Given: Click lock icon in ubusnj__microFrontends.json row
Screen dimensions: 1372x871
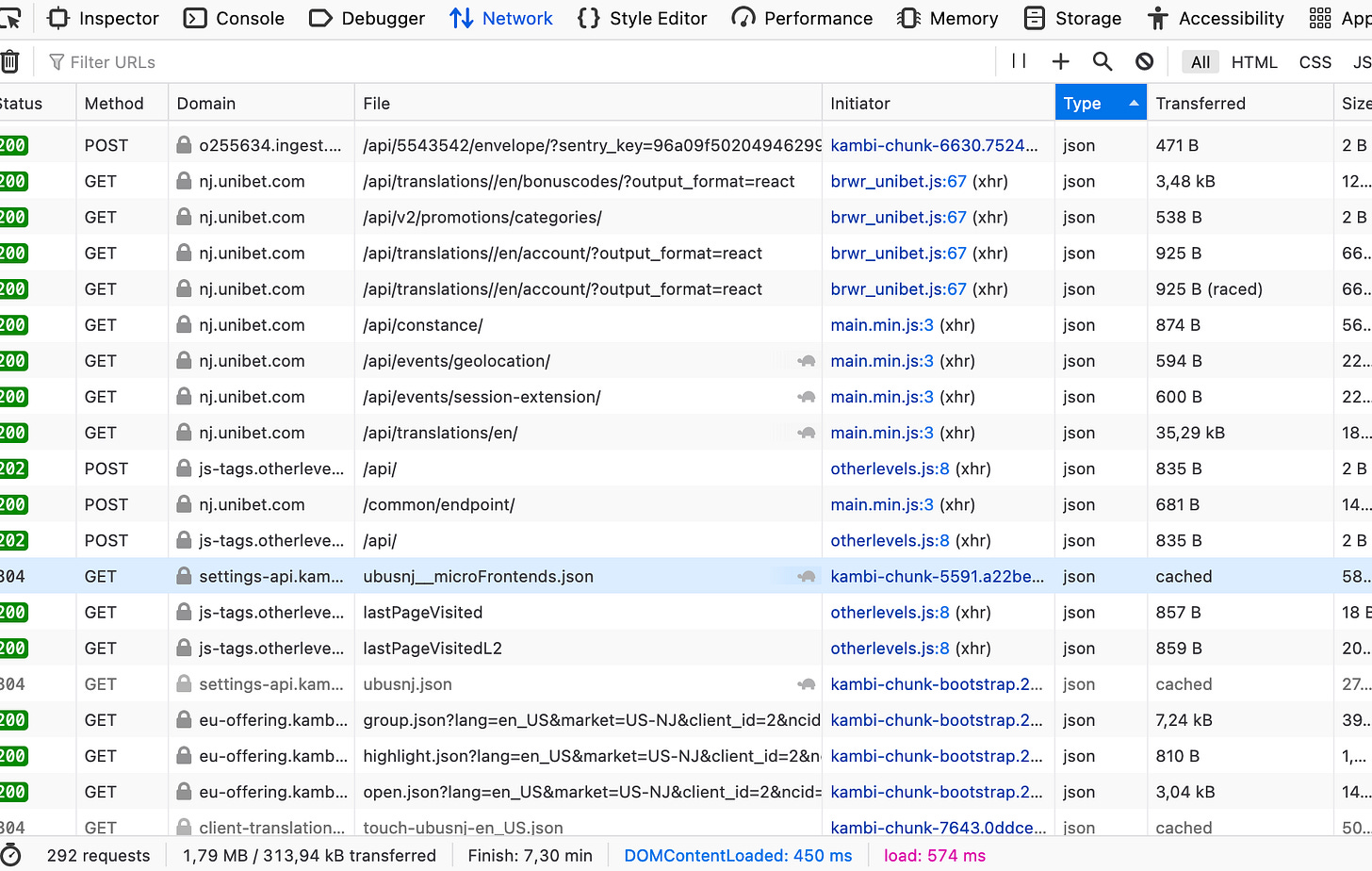Looking at the screenshot, I should pos(185,577).
